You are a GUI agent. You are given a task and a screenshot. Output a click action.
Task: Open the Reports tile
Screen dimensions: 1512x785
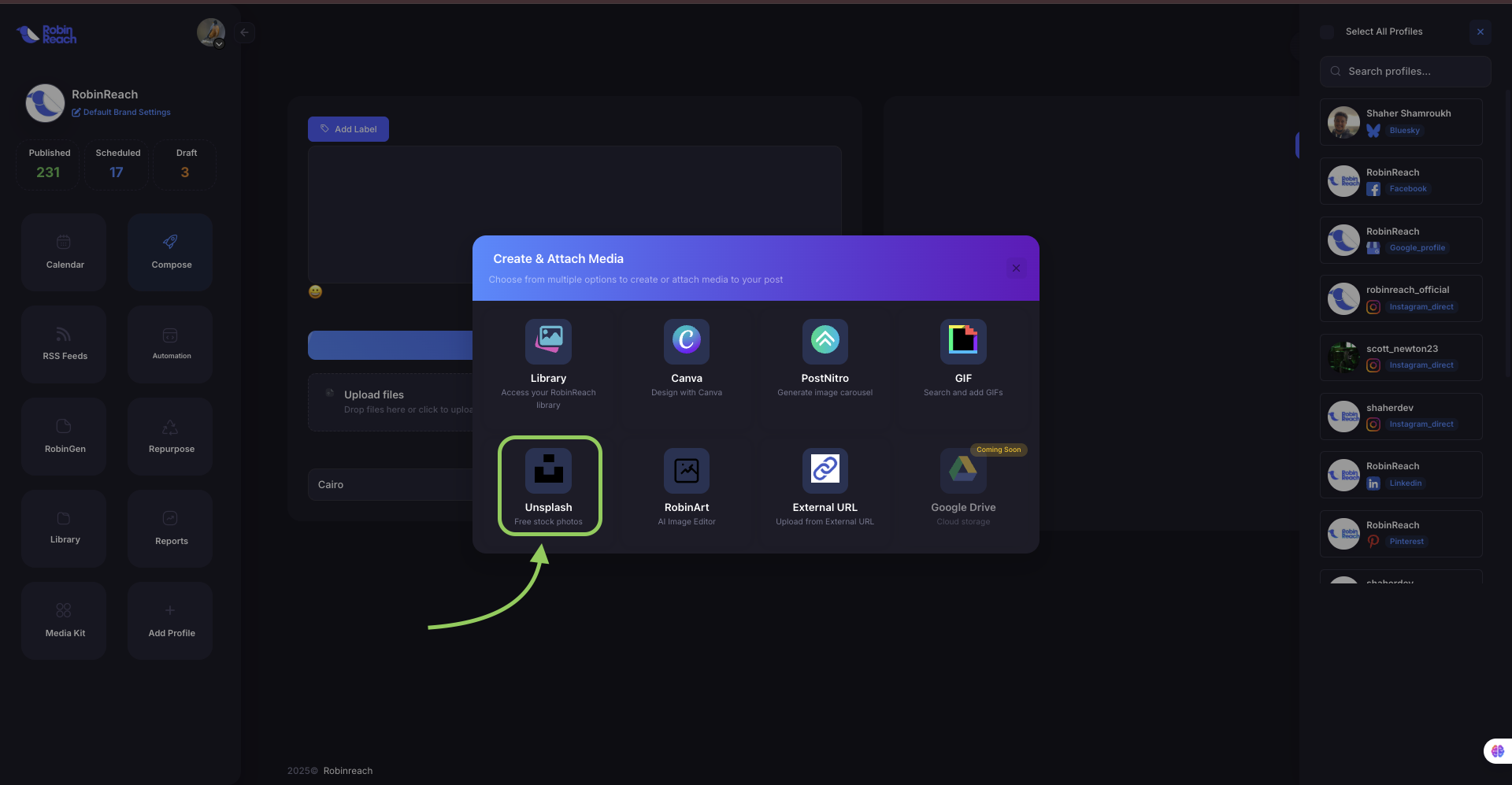pos(170,528)
